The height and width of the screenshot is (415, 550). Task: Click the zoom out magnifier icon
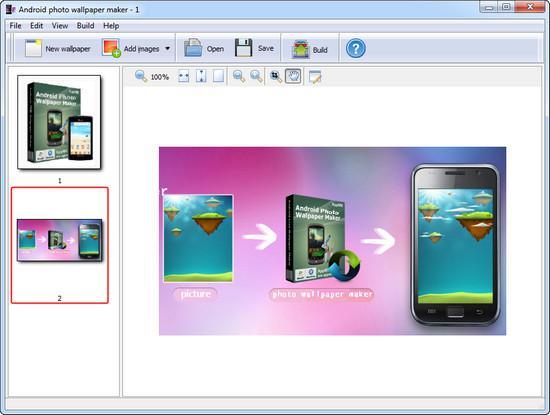click(x=239, y=76)
